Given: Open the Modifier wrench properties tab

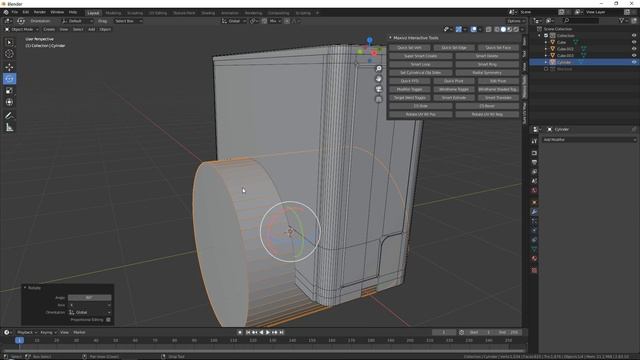Looking at the screenshot, I should (534, 212).
